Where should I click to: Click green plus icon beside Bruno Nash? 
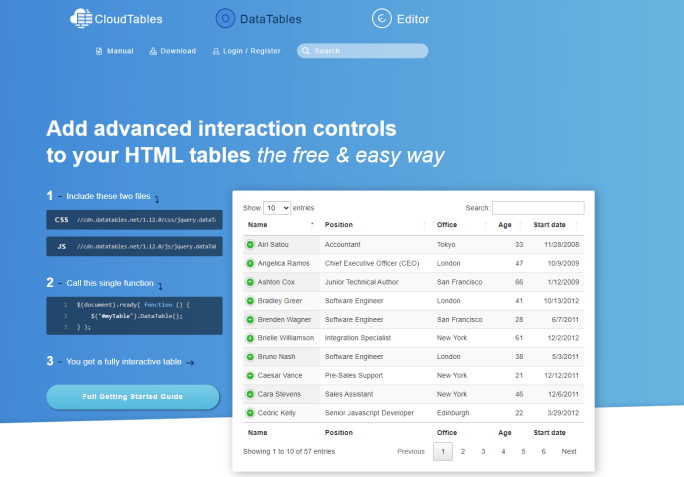250,357
